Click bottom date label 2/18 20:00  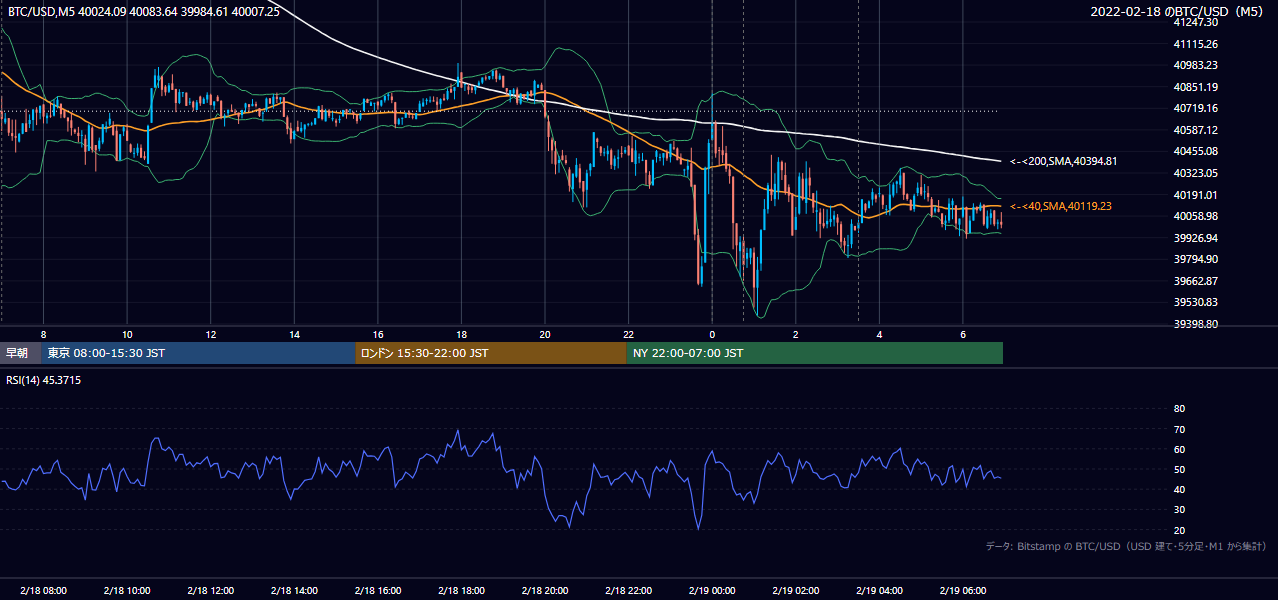[x=545, y=590]
